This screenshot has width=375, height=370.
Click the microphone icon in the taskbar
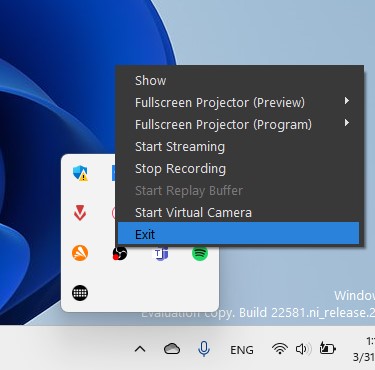[204, 349]
